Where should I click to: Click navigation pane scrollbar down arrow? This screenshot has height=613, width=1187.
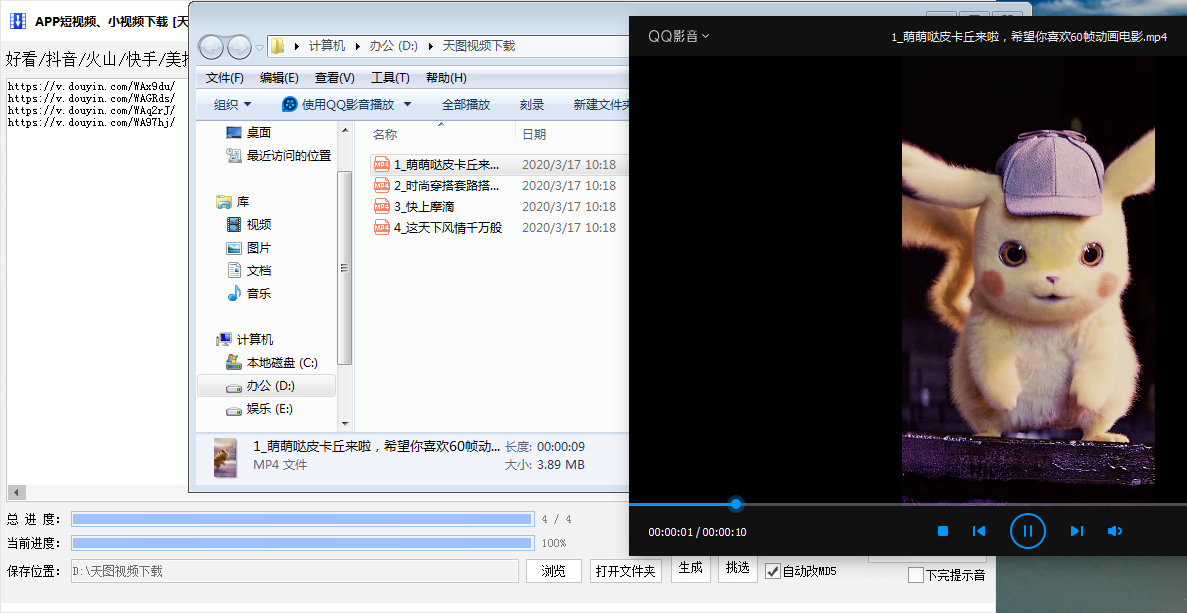pos(344,424)
